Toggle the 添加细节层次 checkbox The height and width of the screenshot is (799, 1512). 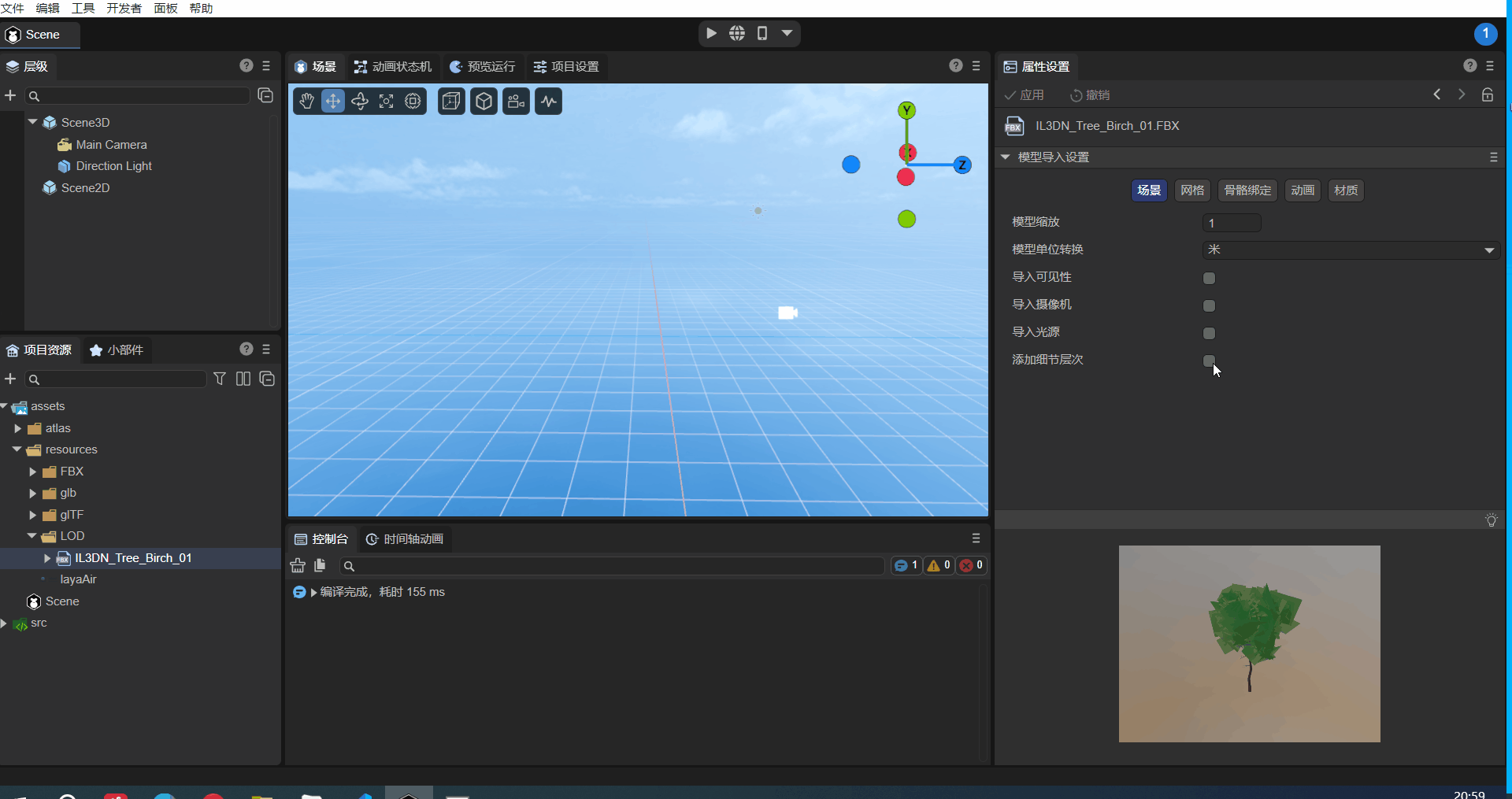[1209, 361]
